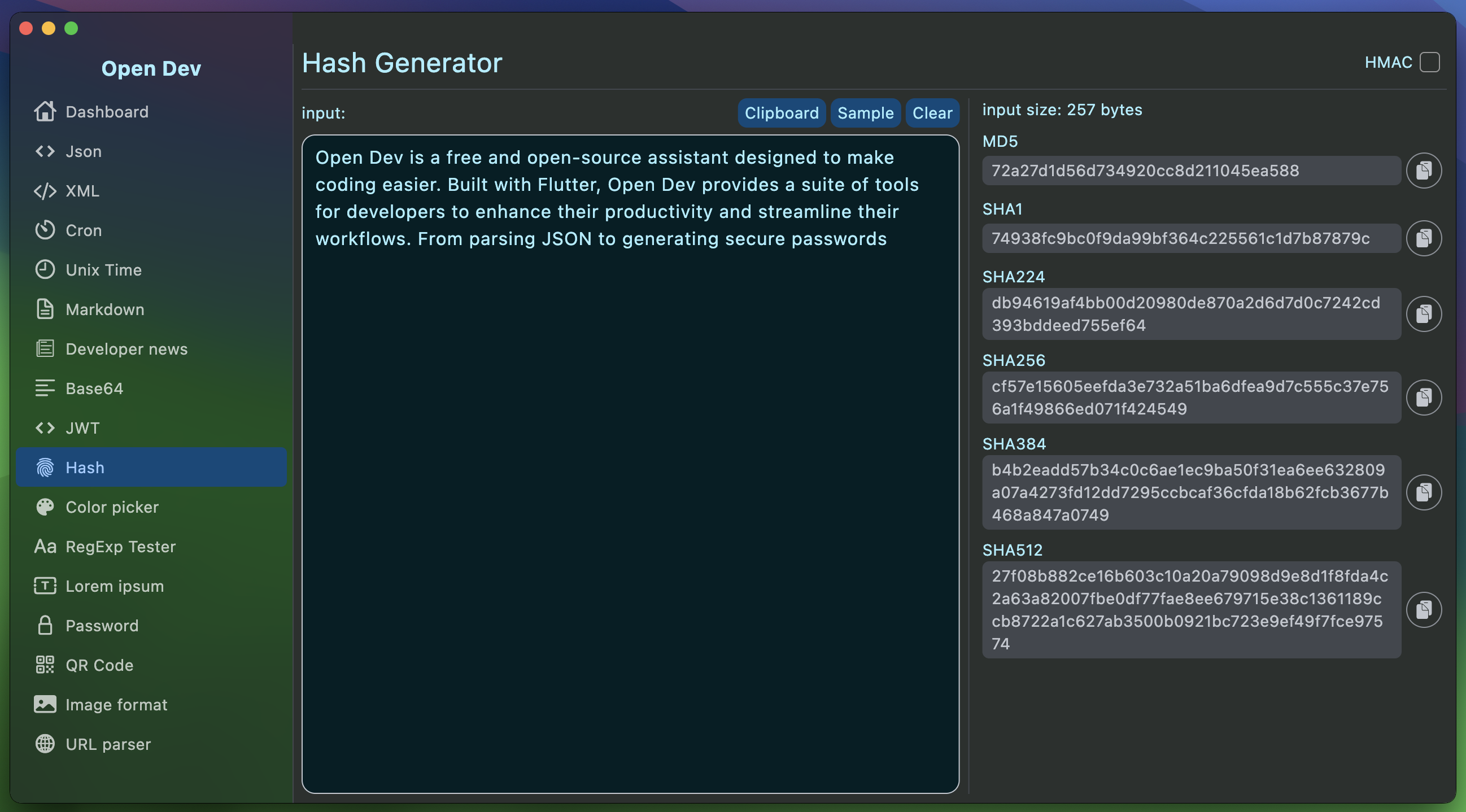This screenshot has width=1466, height=812.
Task: Click inside the input text area
Action: (x=631, y=464)
